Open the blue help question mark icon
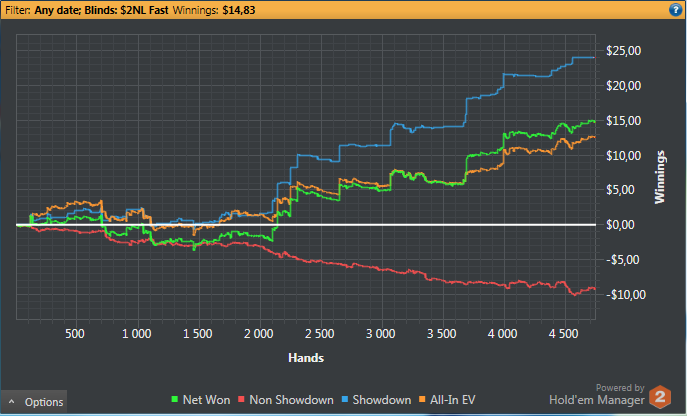The width and height of the screenshot is (687, 416). tap(675, 10)
